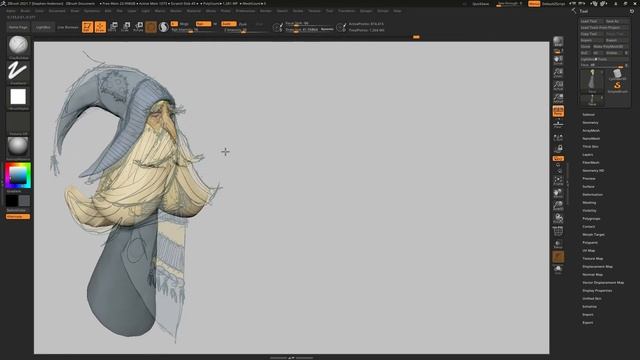
Task: Open the current brush thumbnail selector
Action: (18, 46)
